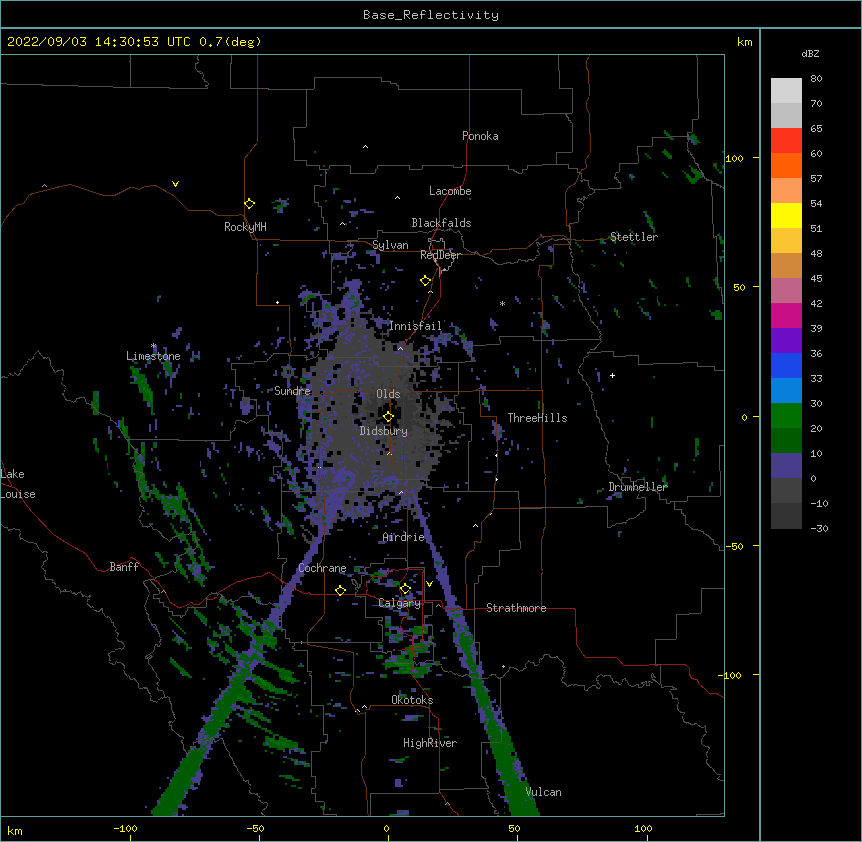Click the white asterisk above Limestone label

[x=154, y=346]
